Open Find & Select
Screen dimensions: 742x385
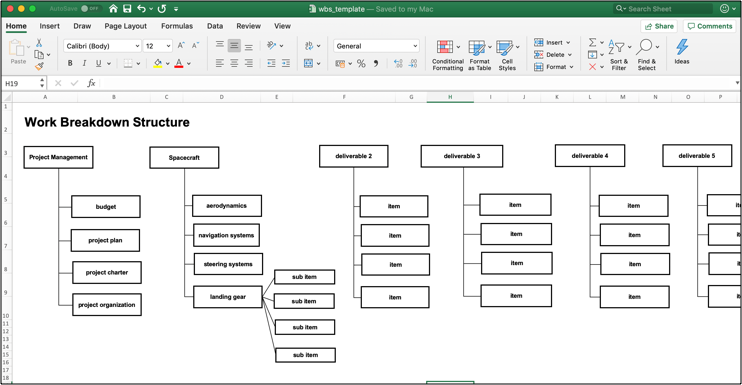(646, 55)
